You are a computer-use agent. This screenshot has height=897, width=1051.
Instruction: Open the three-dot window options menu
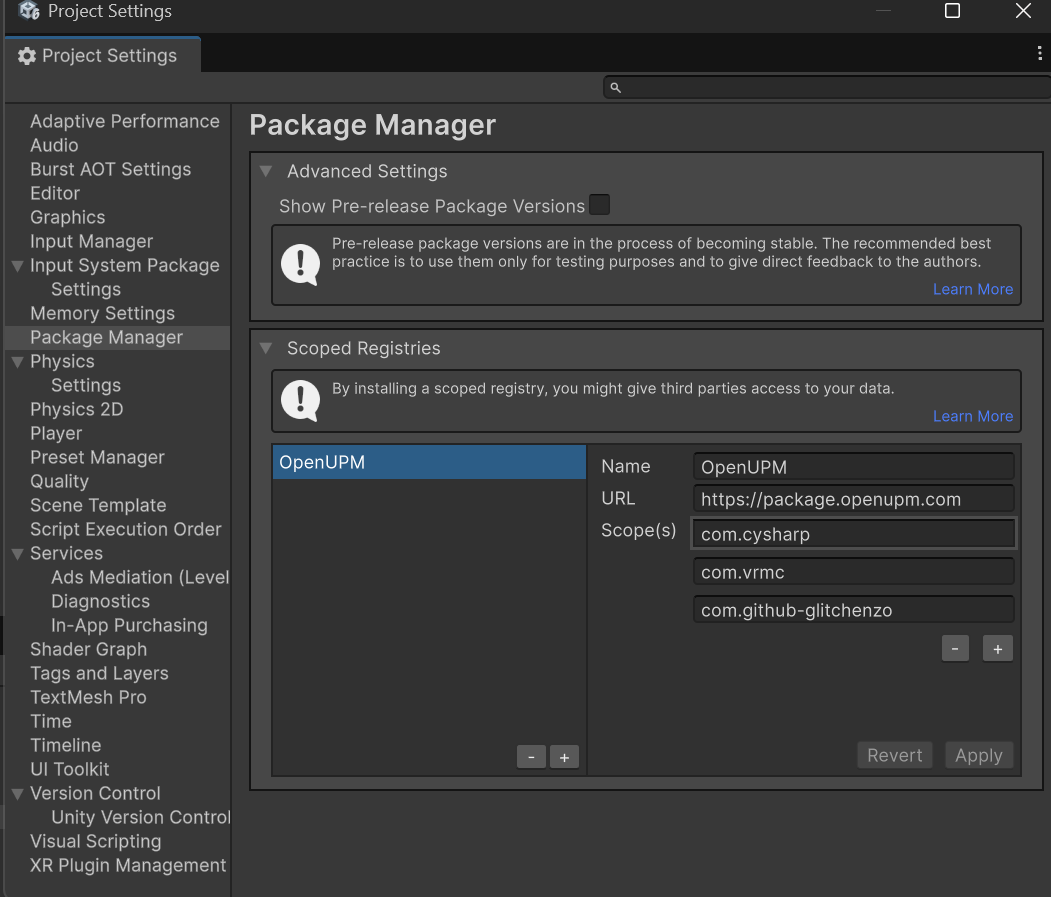(1039, 54)
